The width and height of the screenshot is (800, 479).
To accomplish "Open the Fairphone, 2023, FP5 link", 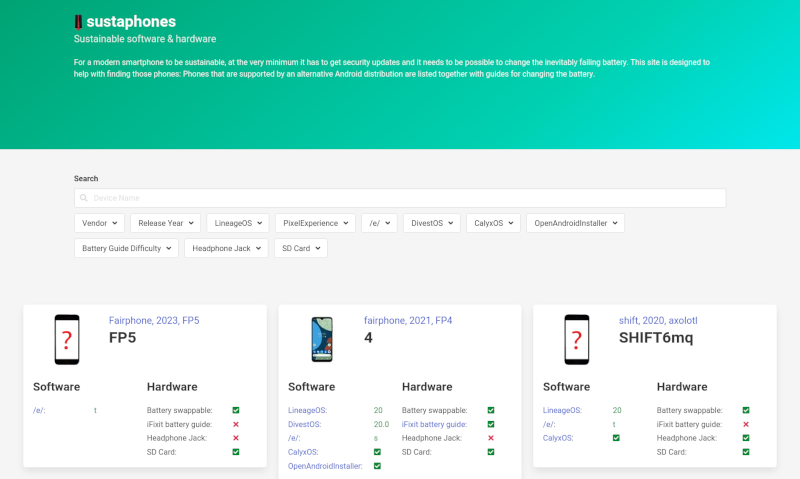I will tap(154, 320).
